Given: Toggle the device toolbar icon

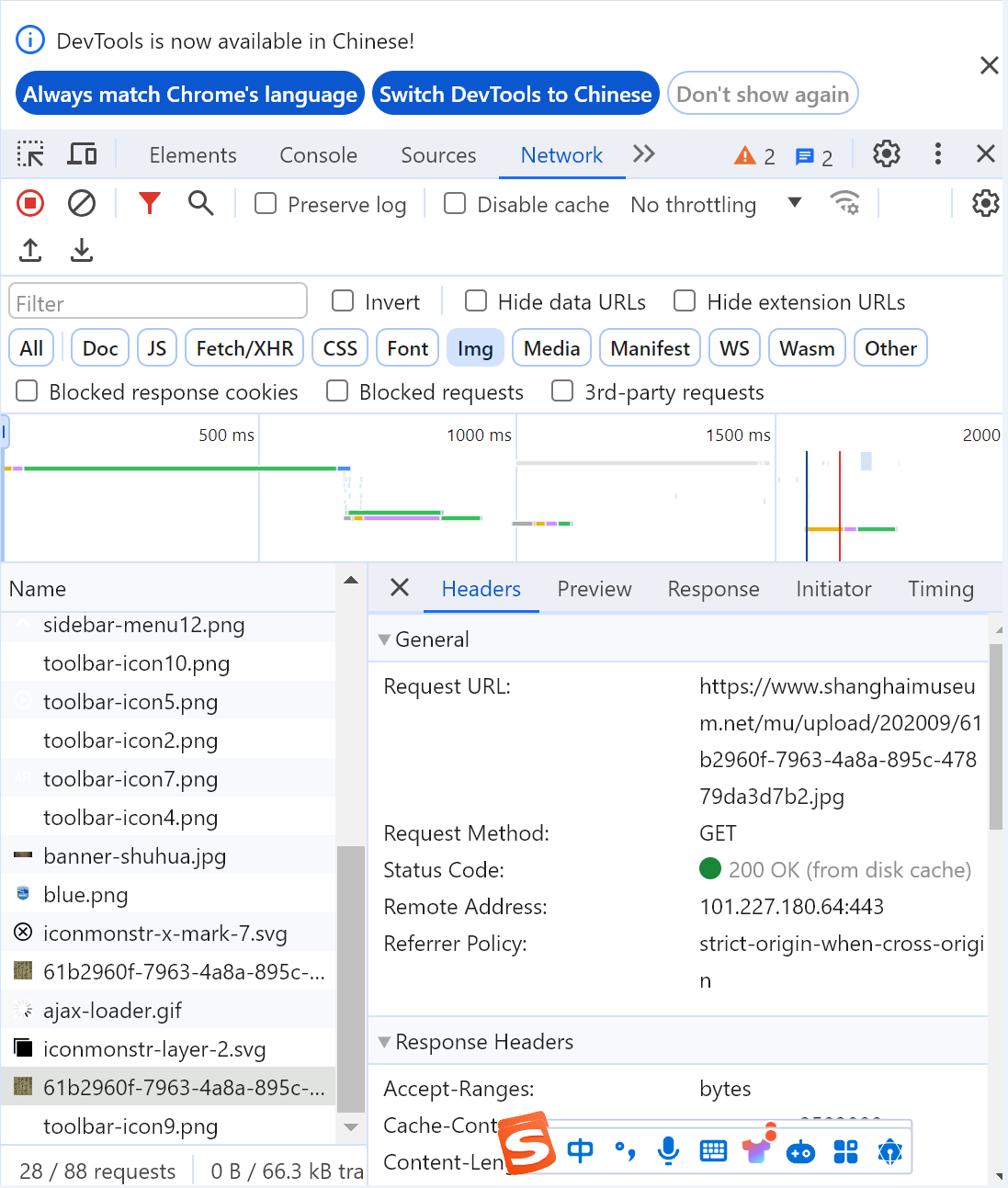Looking at the screenshot, I should coord(82,154).
